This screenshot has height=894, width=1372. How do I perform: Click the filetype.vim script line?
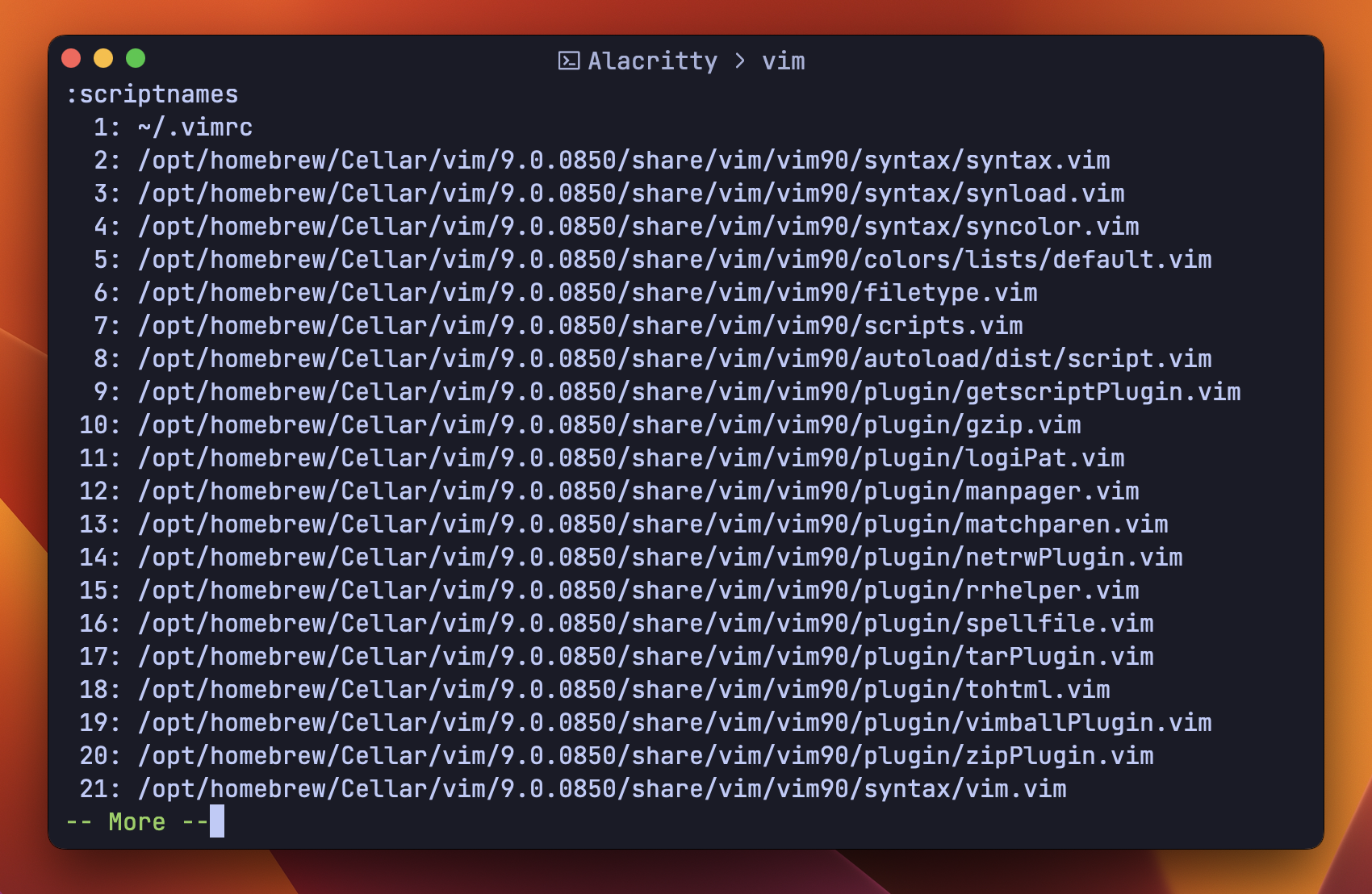click(x=588, y=293)
